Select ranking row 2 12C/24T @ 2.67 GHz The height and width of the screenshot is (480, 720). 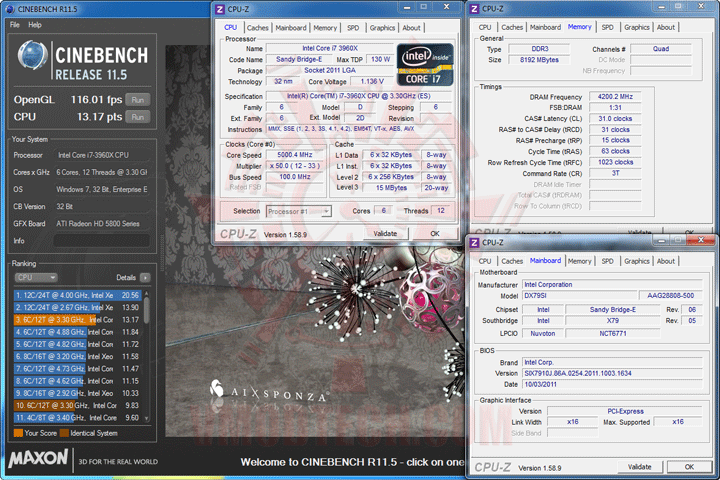(x=78, y=307)
